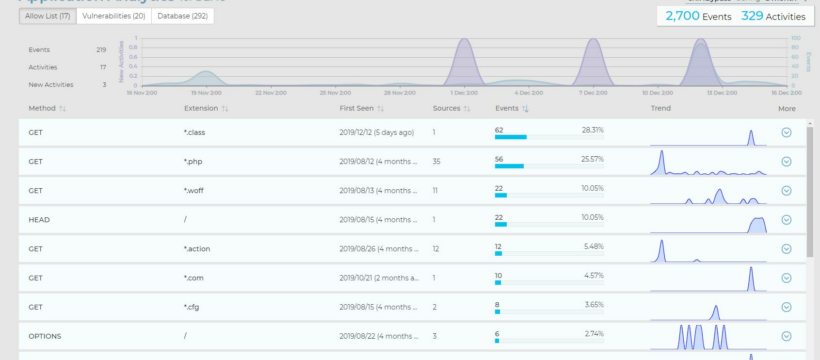820x360 pixels.
Task: Click the *.class trend sparkline
Action: (x=709, y=137)
